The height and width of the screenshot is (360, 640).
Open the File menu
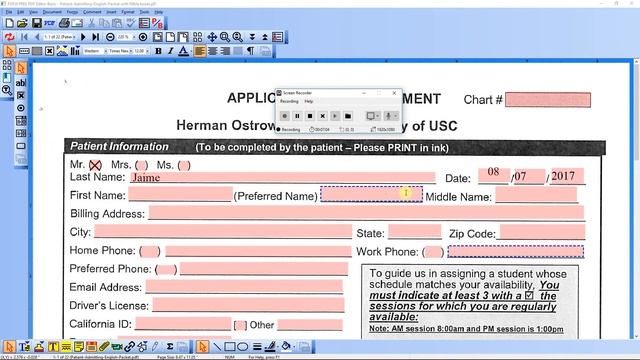point(9,12)
